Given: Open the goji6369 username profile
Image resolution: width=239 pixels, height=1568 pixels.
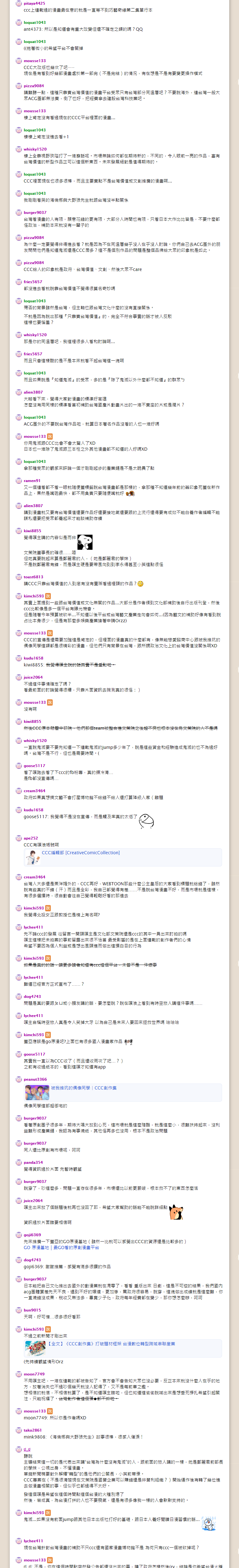Looking at the screenshot, I should (x=32, y=1235).
